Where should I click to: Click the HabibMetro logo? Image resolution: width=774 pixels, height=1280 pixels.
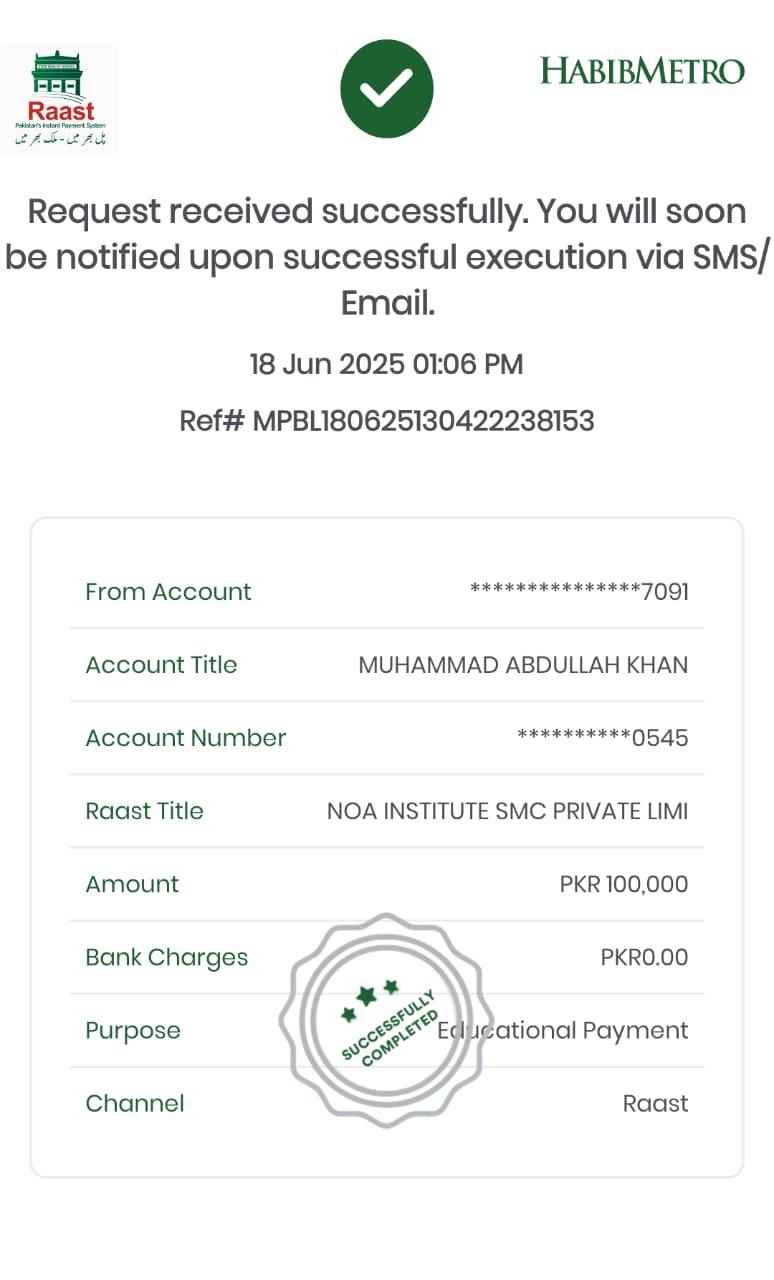pyautogui.click(x=642, y=71)
